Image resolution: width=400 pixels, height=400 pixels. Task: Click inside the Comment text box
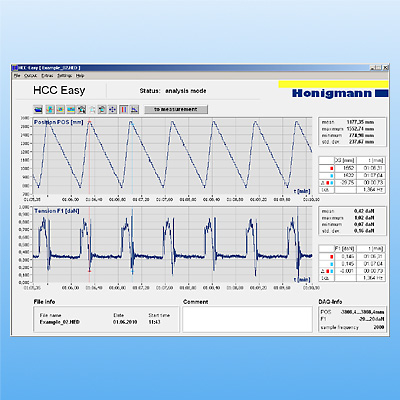(x=248, y=319)
